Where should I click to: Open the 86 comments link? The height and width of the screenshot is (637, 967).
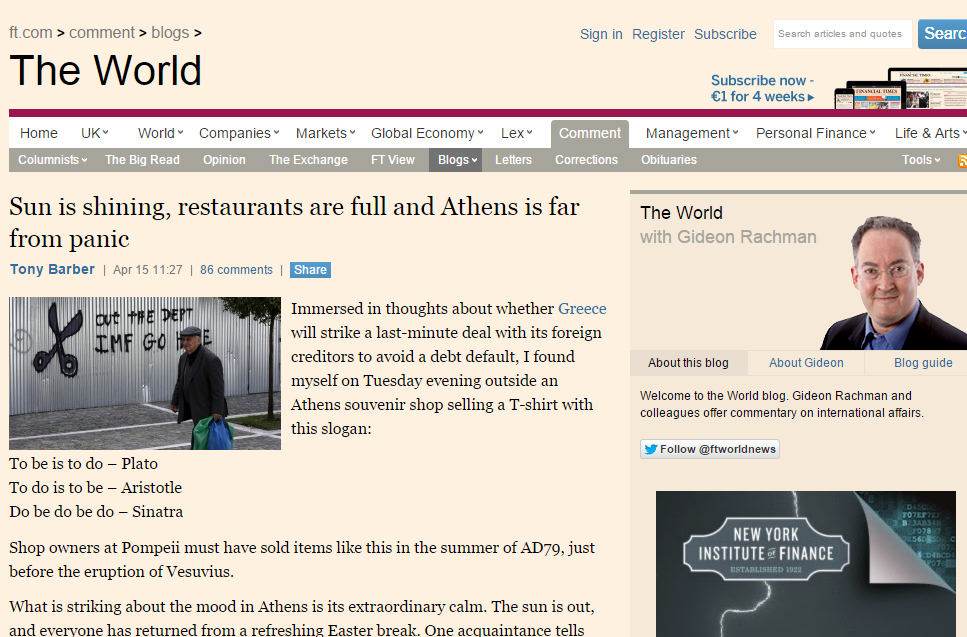[236, 269]
